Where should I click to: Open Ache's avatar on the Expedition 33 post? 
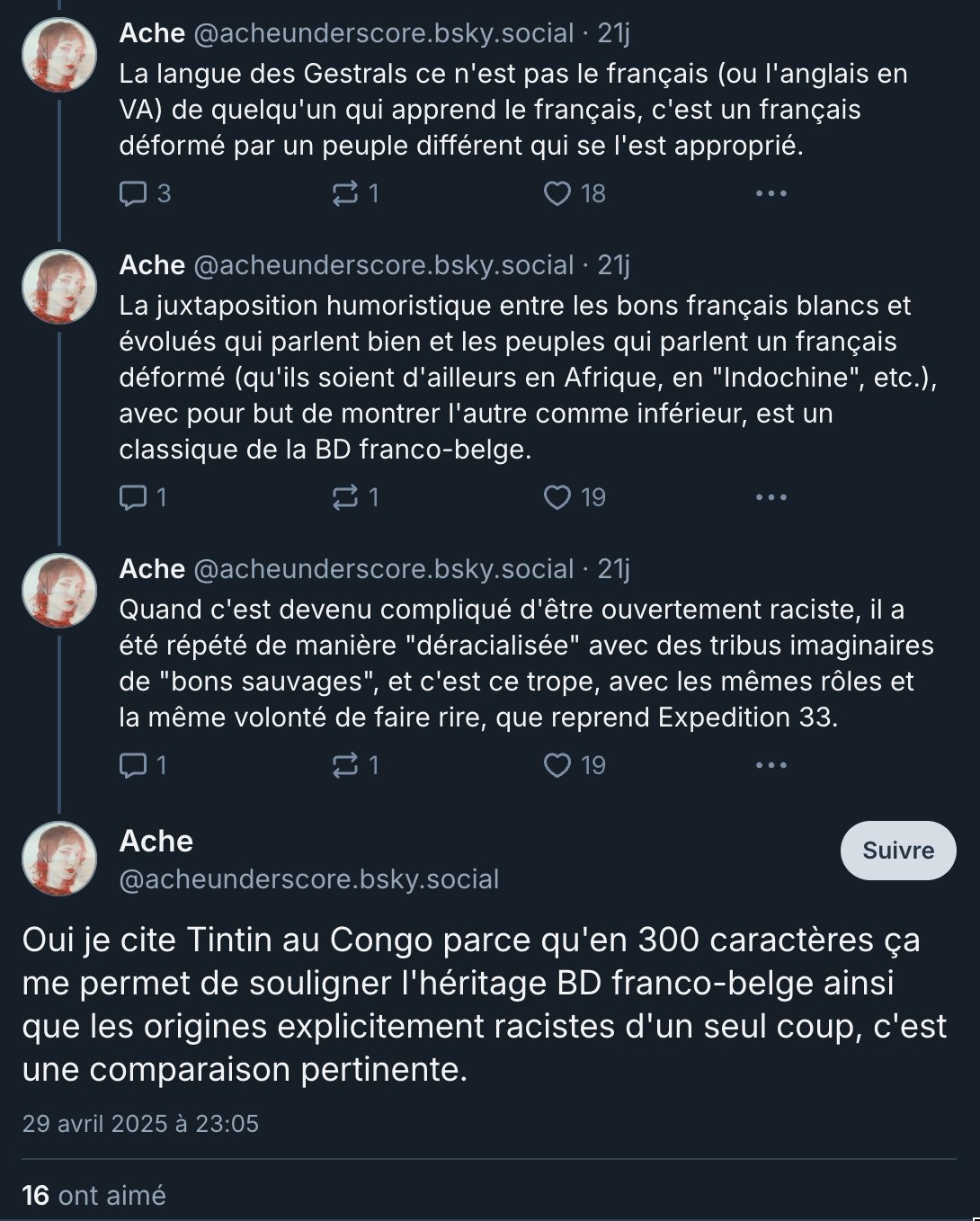59,591
